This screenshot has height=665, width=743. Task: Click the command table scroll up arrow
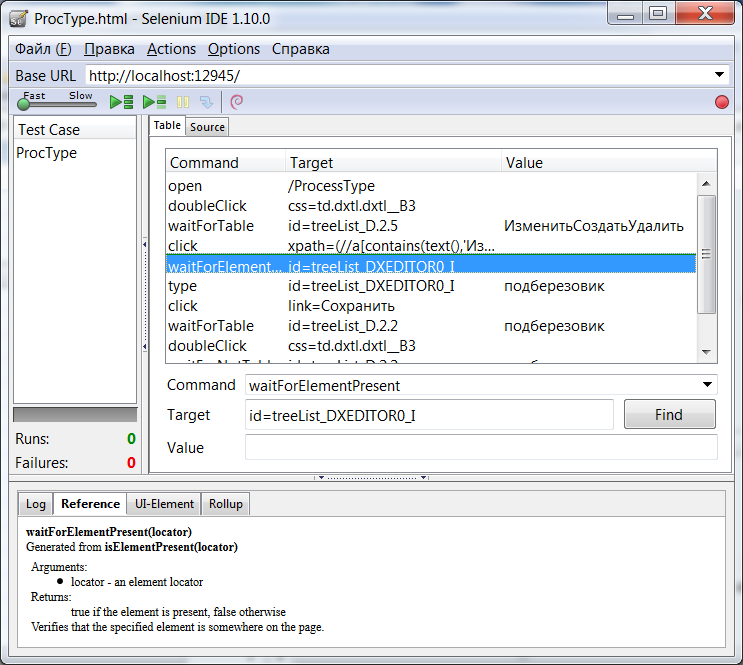pos(706,183)
